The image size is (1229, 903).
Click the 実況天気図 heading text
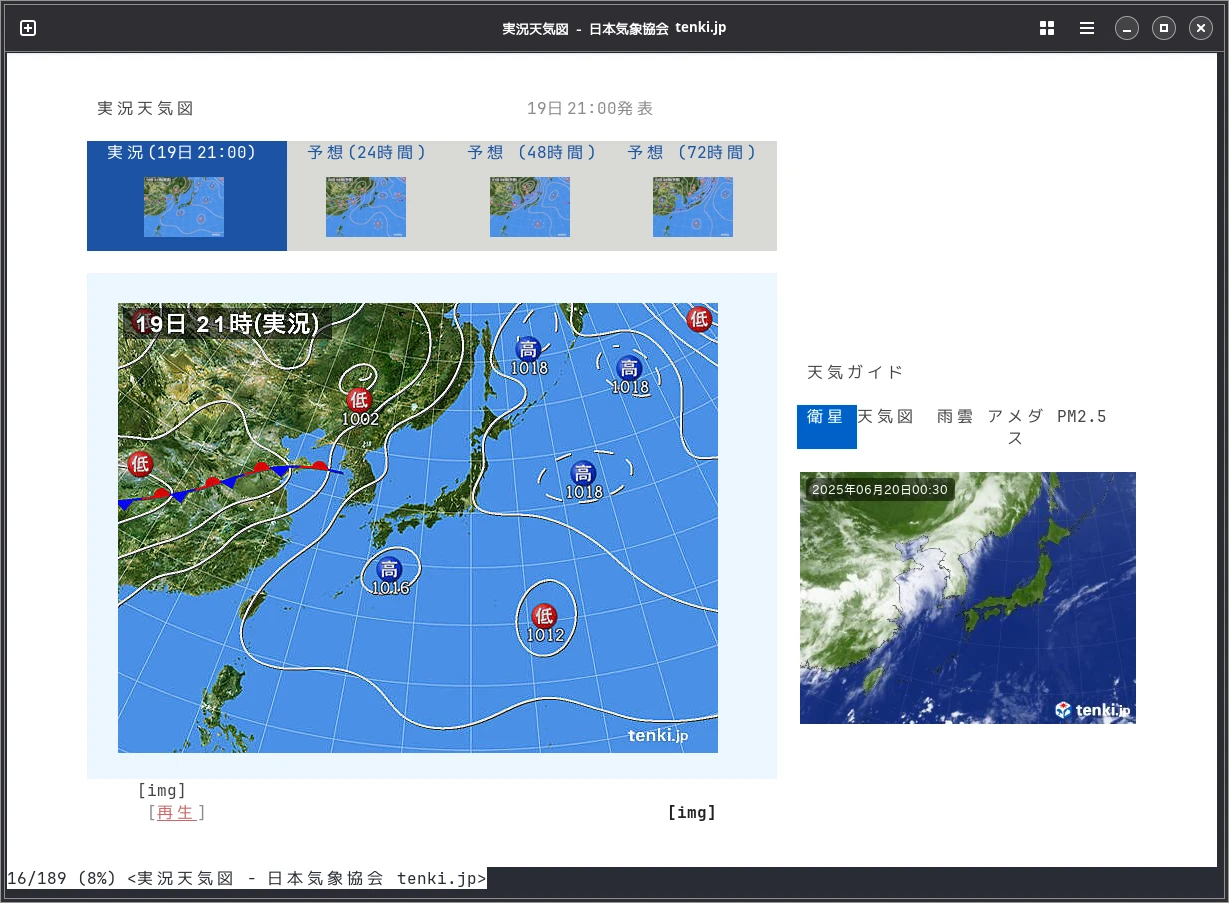click(x=145, y=109)
